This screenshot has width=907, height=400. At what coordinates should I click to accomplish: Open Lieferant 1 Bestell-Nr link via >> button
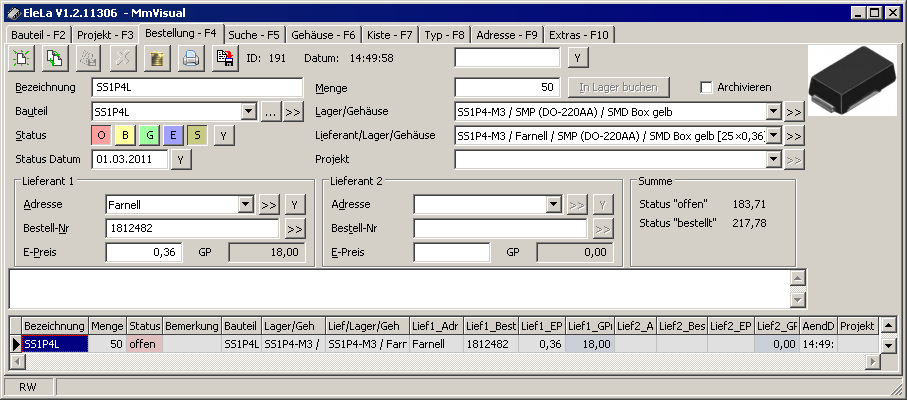coord(294,229)
